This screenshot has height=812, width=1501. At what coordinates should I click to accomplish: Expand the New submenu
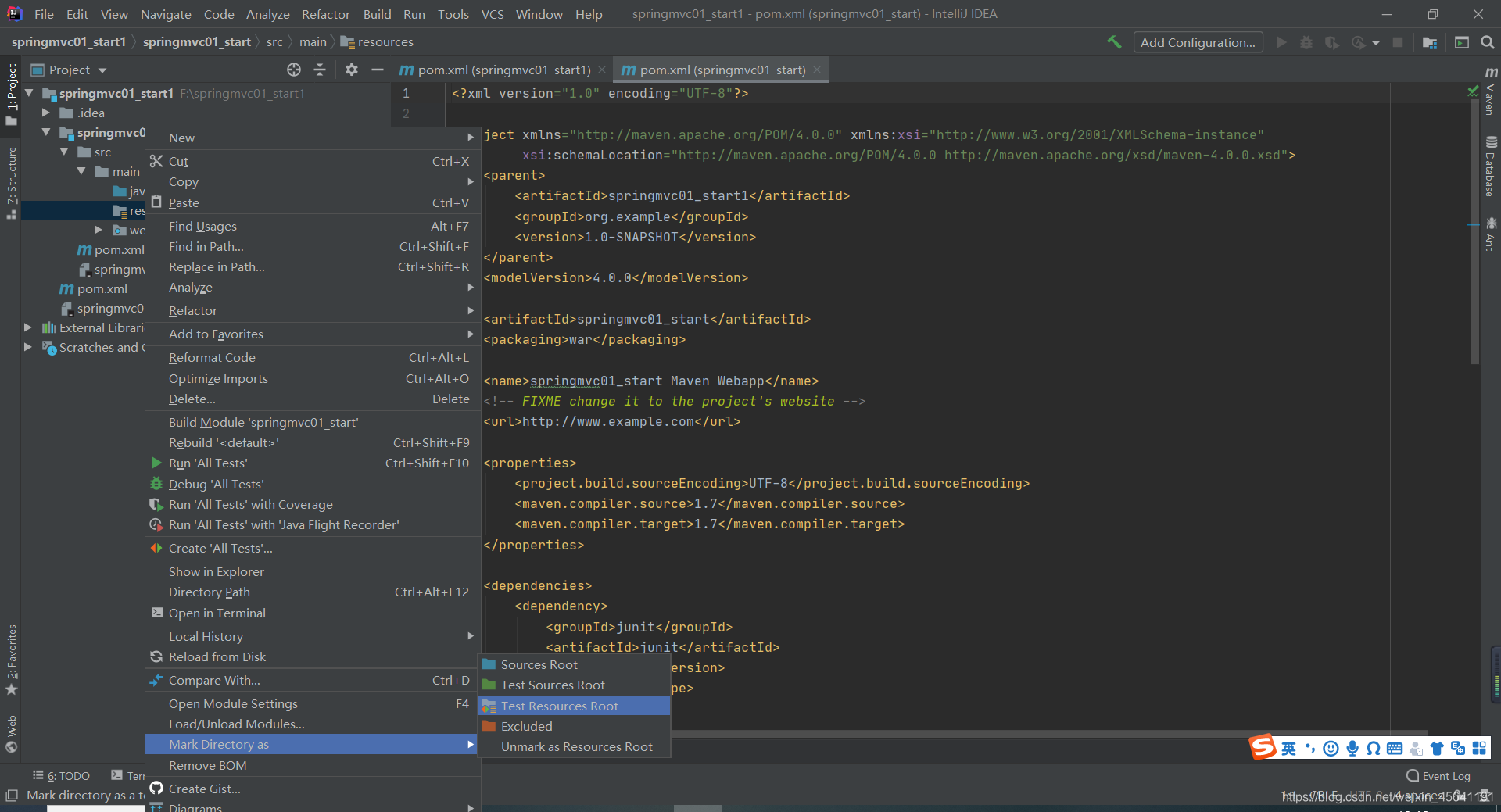click(x=313, y=138)
